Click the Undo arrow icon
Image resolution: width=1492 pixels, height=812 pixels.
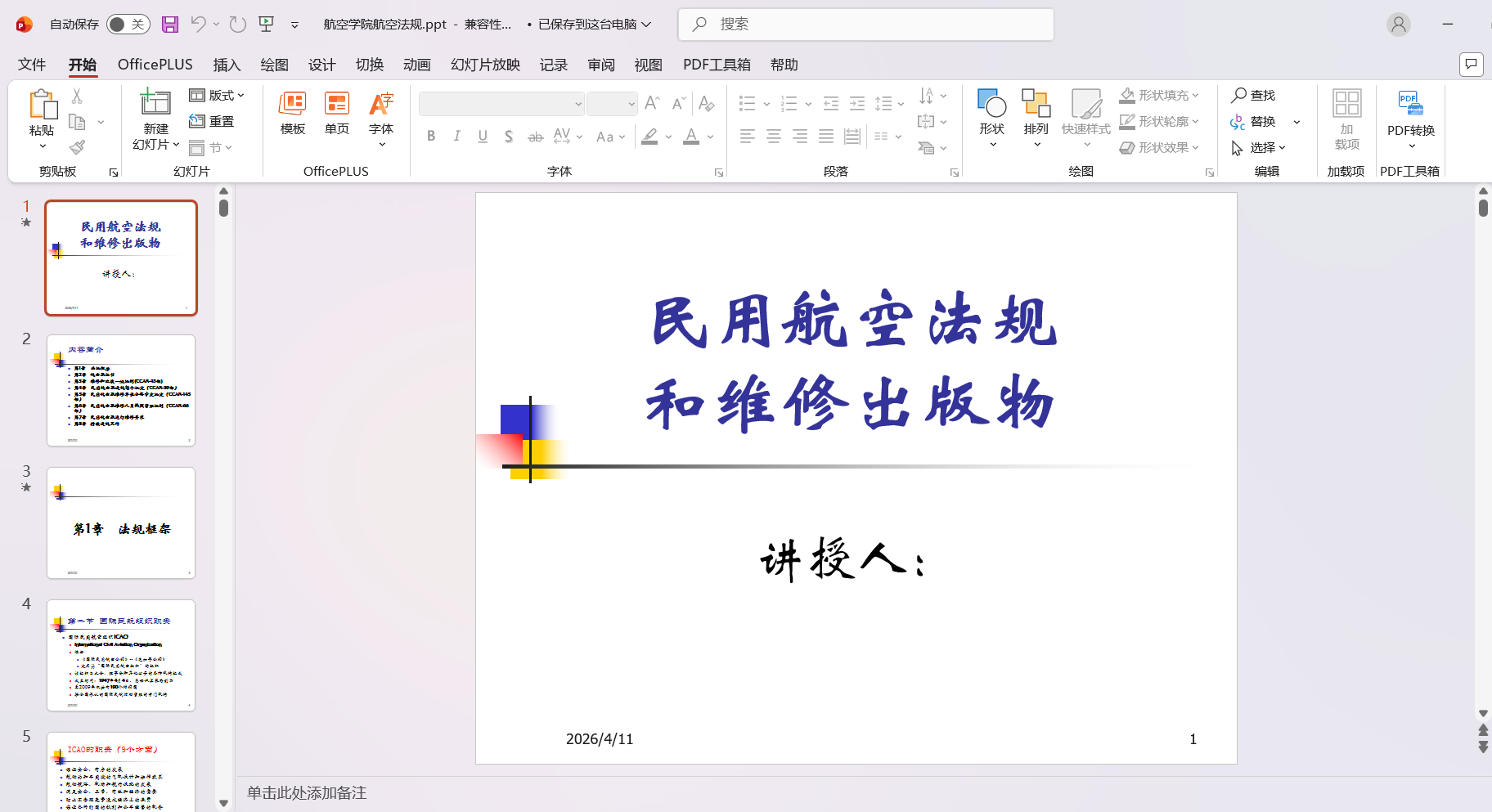coord(198,25)
